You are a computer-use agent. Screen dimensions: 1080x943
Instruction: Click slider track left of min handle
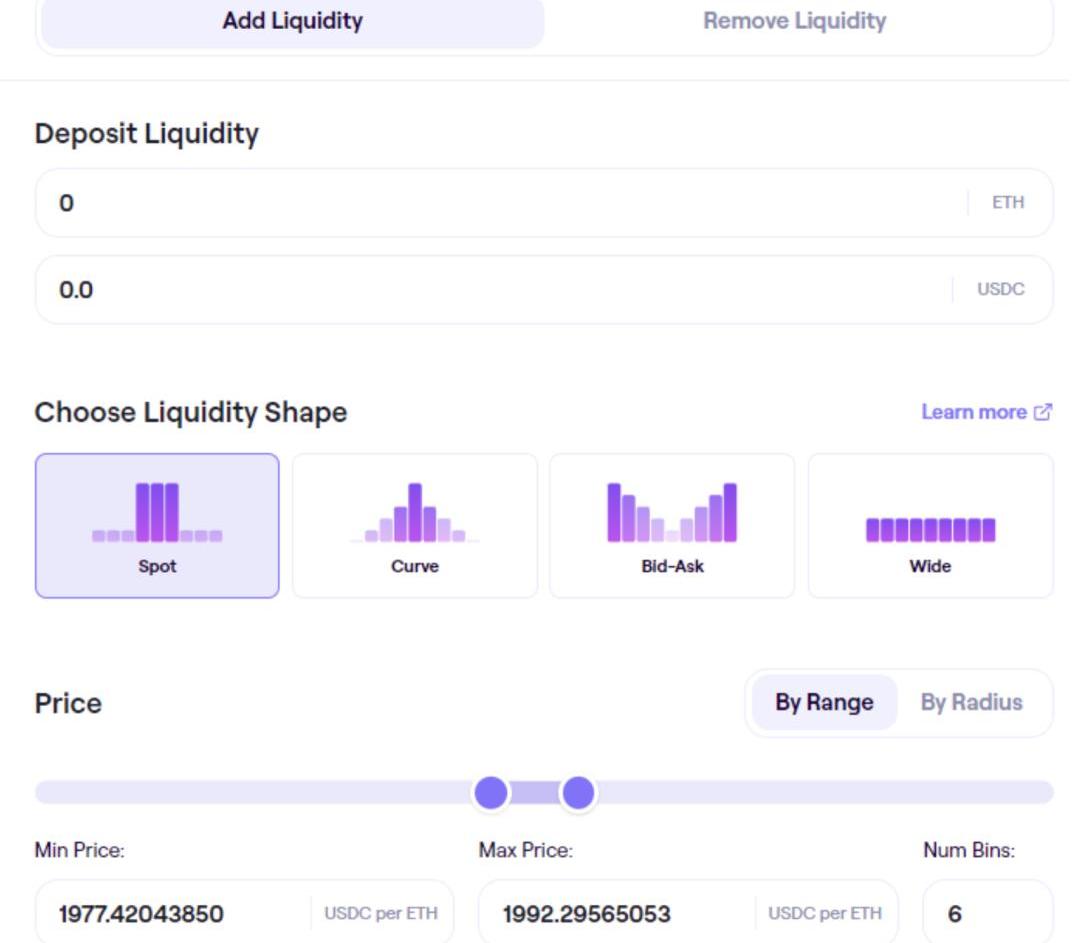[250, 793]
